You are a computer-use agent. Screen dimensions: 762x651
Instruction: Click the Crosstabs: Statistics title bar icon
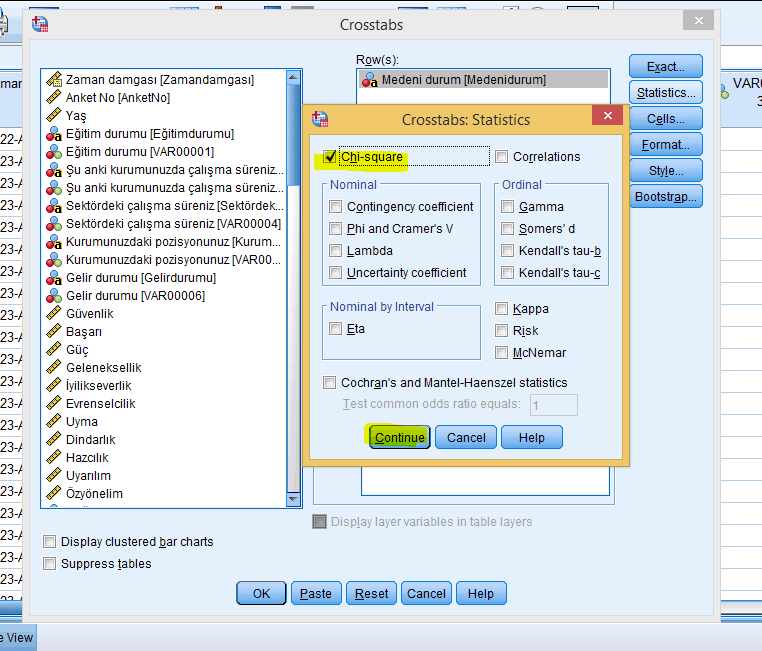pyautogui.click(x=321, y=119)
